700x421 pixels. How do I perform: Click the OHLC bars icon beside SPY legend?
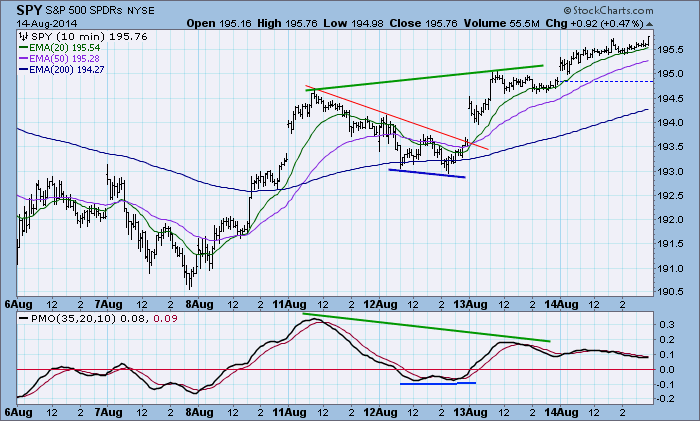point(24,37)
